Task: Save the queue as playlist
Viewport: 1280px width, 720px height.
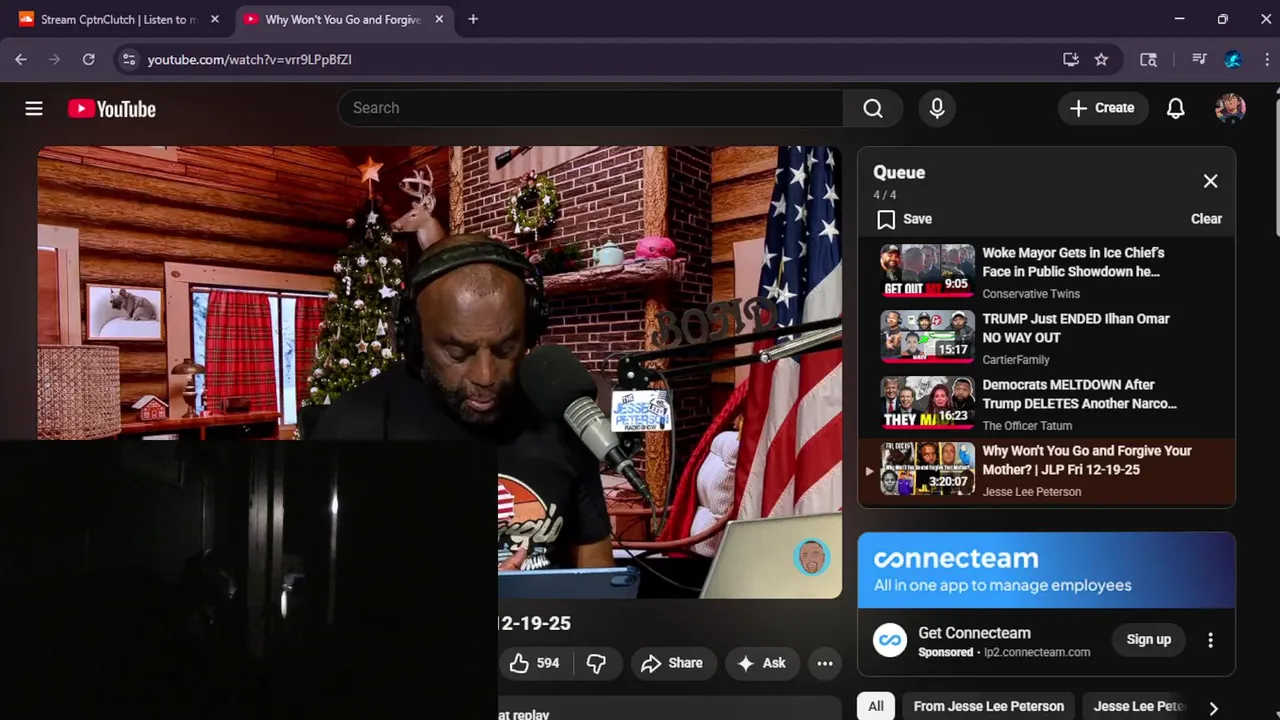Action: click(x=904, y=219)
